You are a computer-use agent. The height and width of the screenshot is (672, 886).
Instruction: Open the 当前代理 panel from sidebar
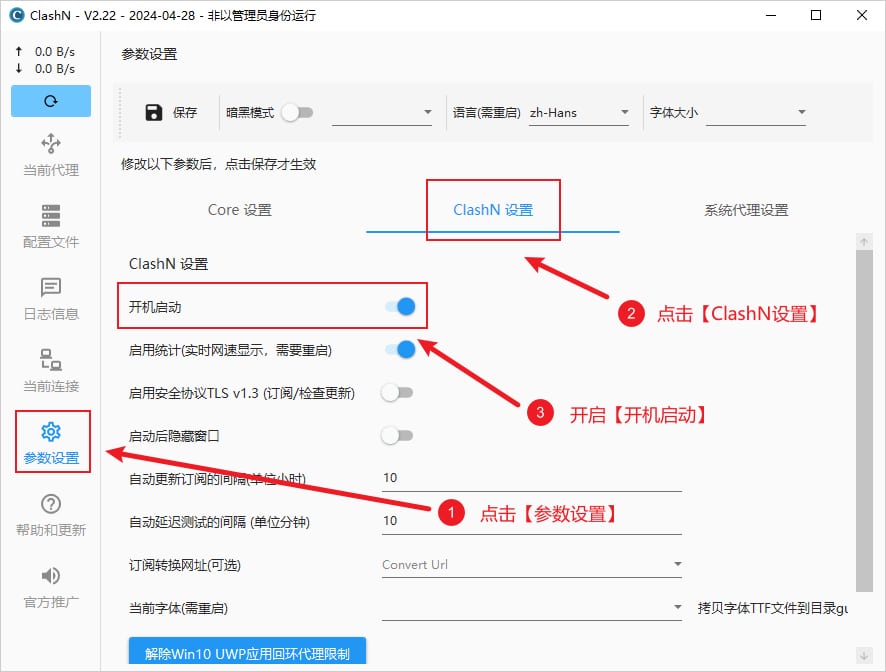click(x=50, y=155)
